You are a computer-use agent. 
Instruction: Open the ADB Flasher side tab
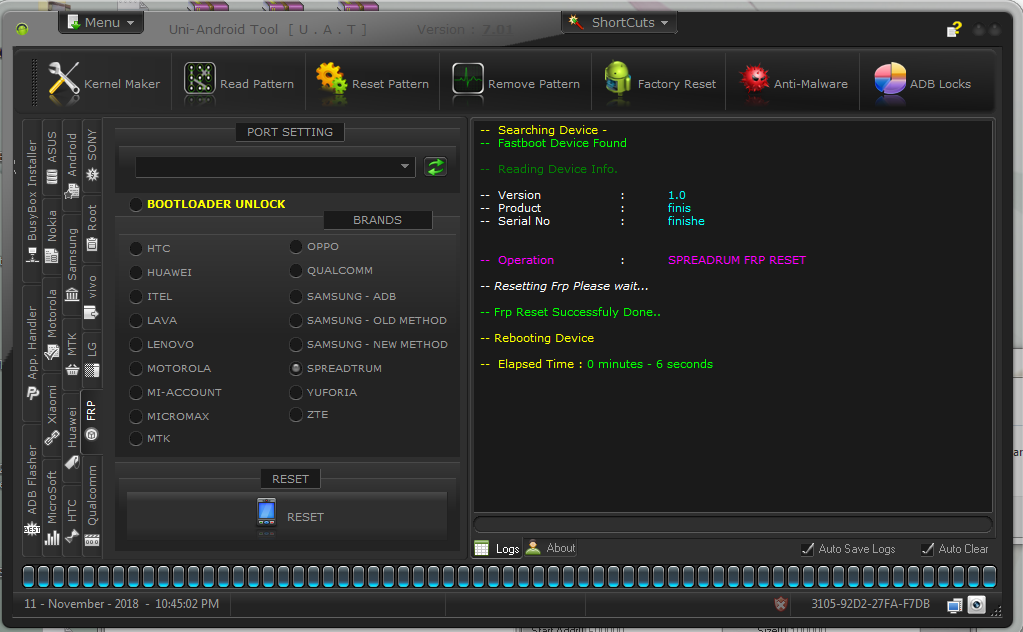click(32, 489)
